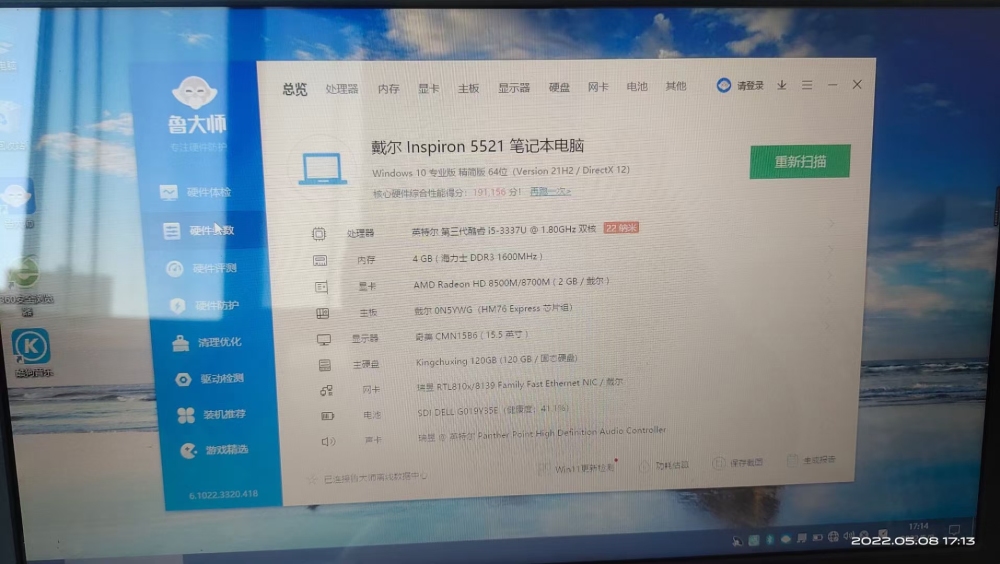Image resolution: width=1000 pixels, height=564 pixels.
Task: Open 装机推荐 in the sidebar
Action: point(211,415)
